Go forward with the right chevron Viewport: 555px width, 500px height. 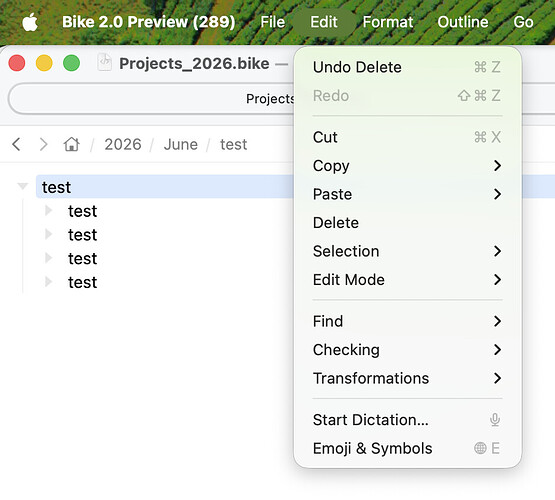coord(43,144)
